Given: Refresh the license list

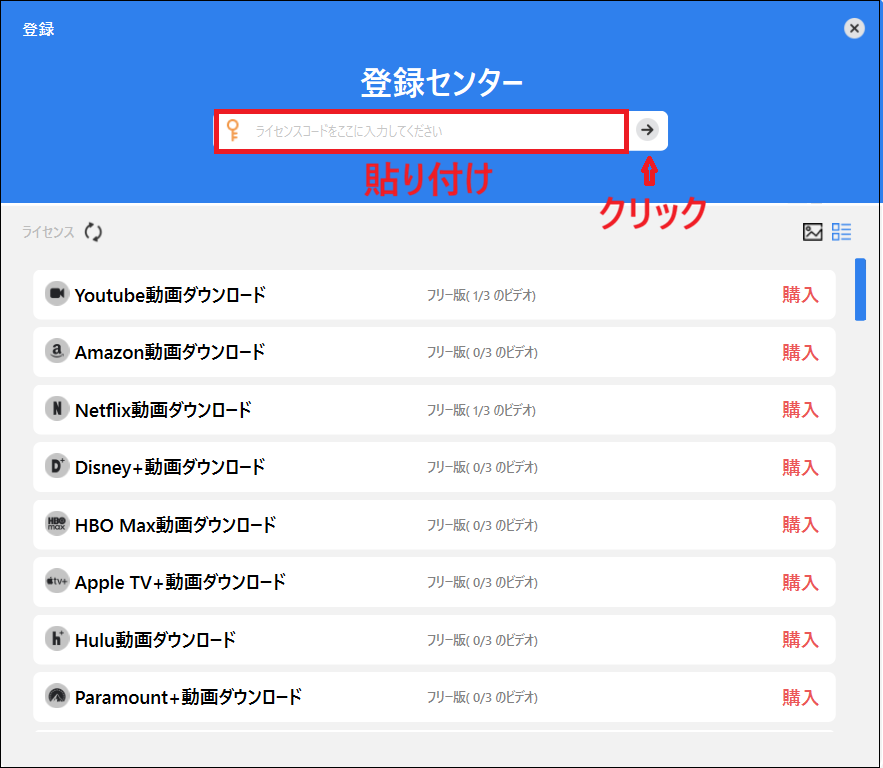Looking at the screenshot, I should tap(93, 231).
